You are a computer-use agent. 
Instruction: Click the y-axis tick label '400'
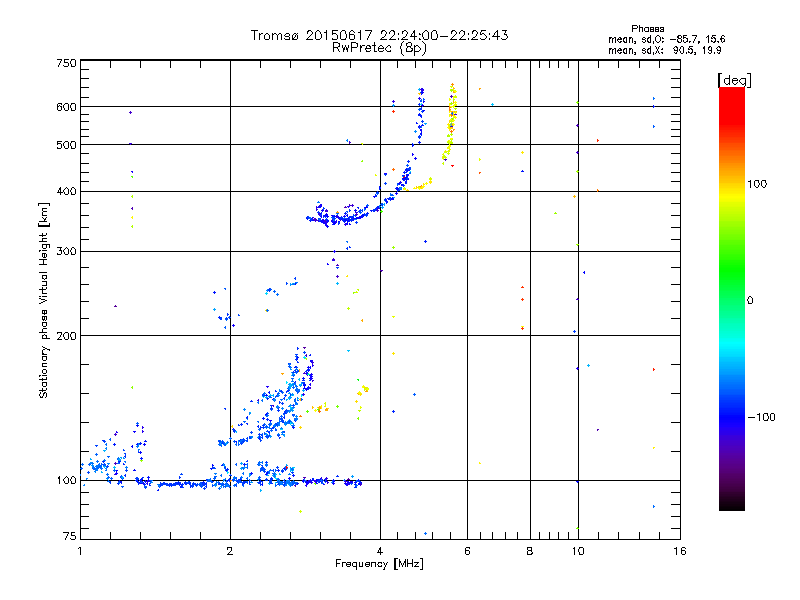66,191
